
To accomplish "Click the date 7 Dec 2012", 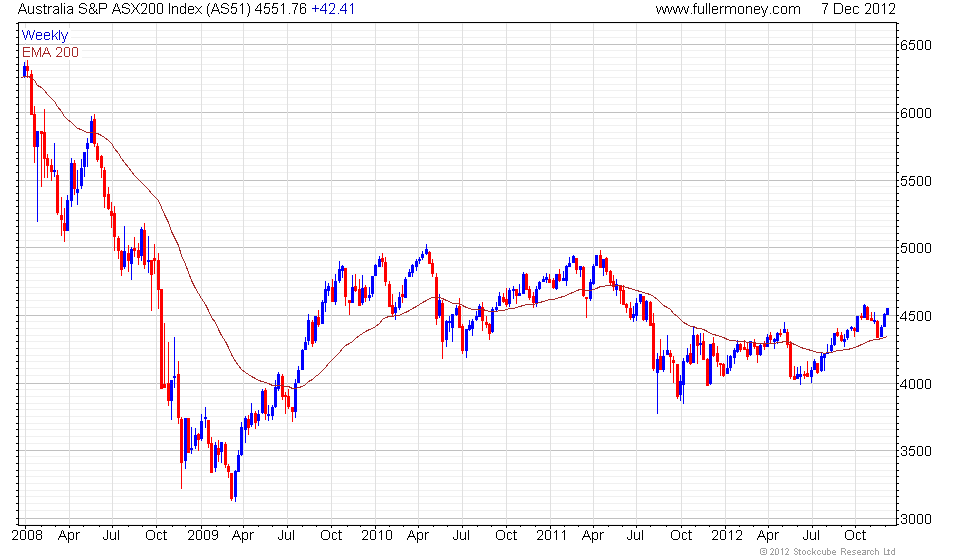I will [858, 9].
